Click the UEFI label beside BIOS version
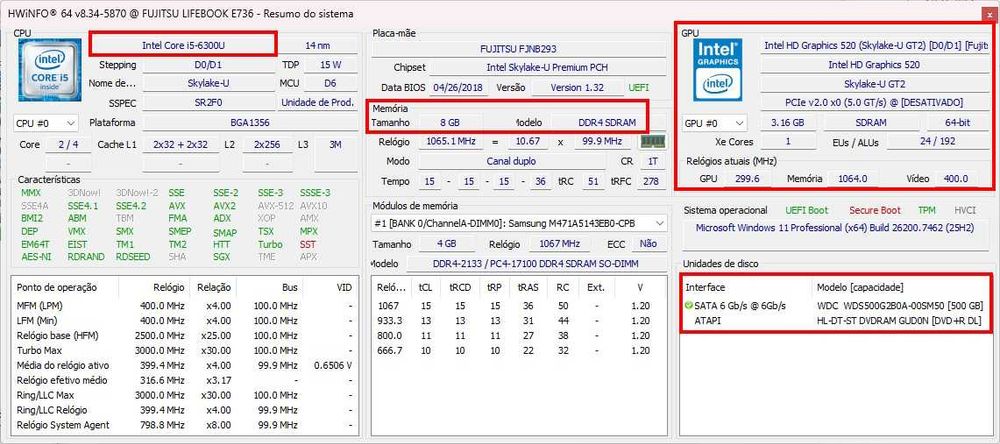The image size is (1000, 444). [x=638, y=87]
